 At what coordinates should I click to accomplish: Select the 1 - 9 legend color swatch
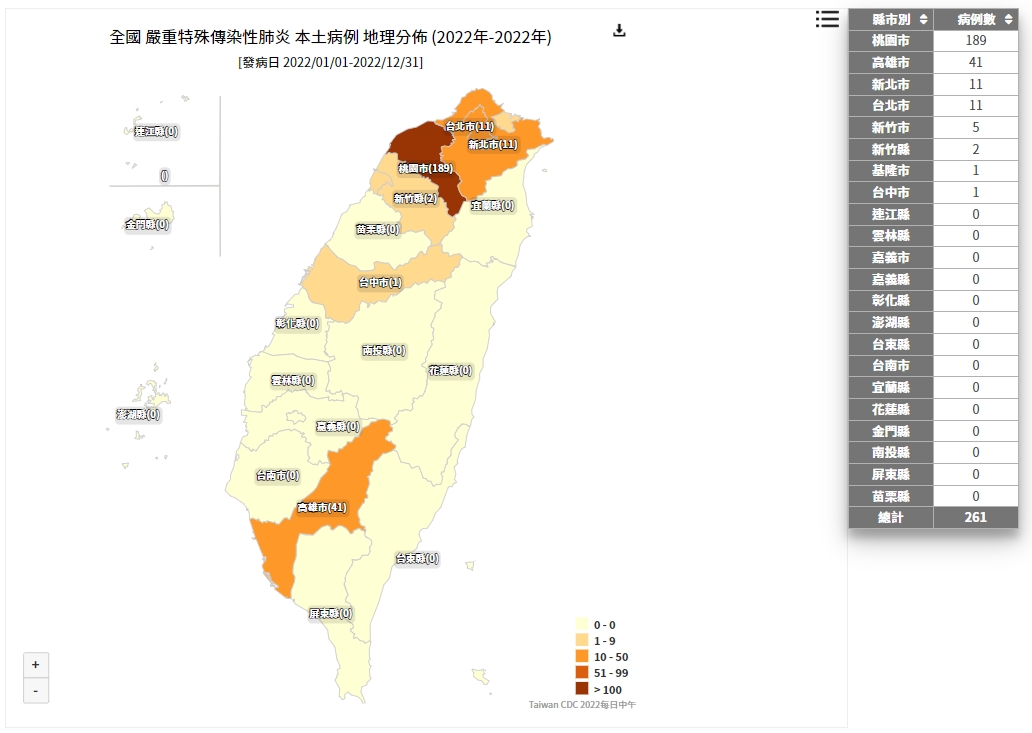(x=582, y=640)
